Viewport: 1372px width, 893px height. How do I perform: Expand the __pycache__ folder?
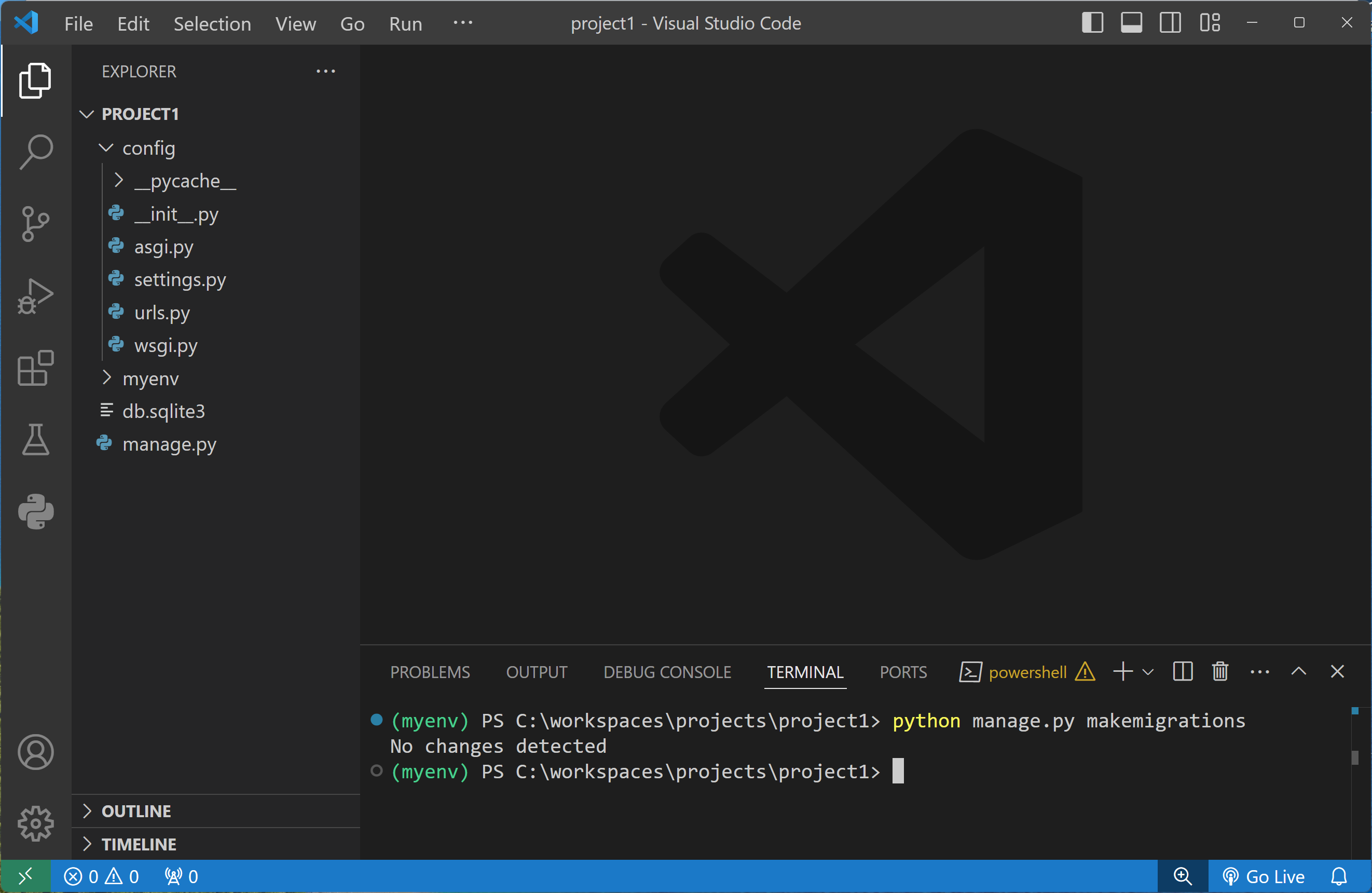pyautogui.click(x=184, y=181)
